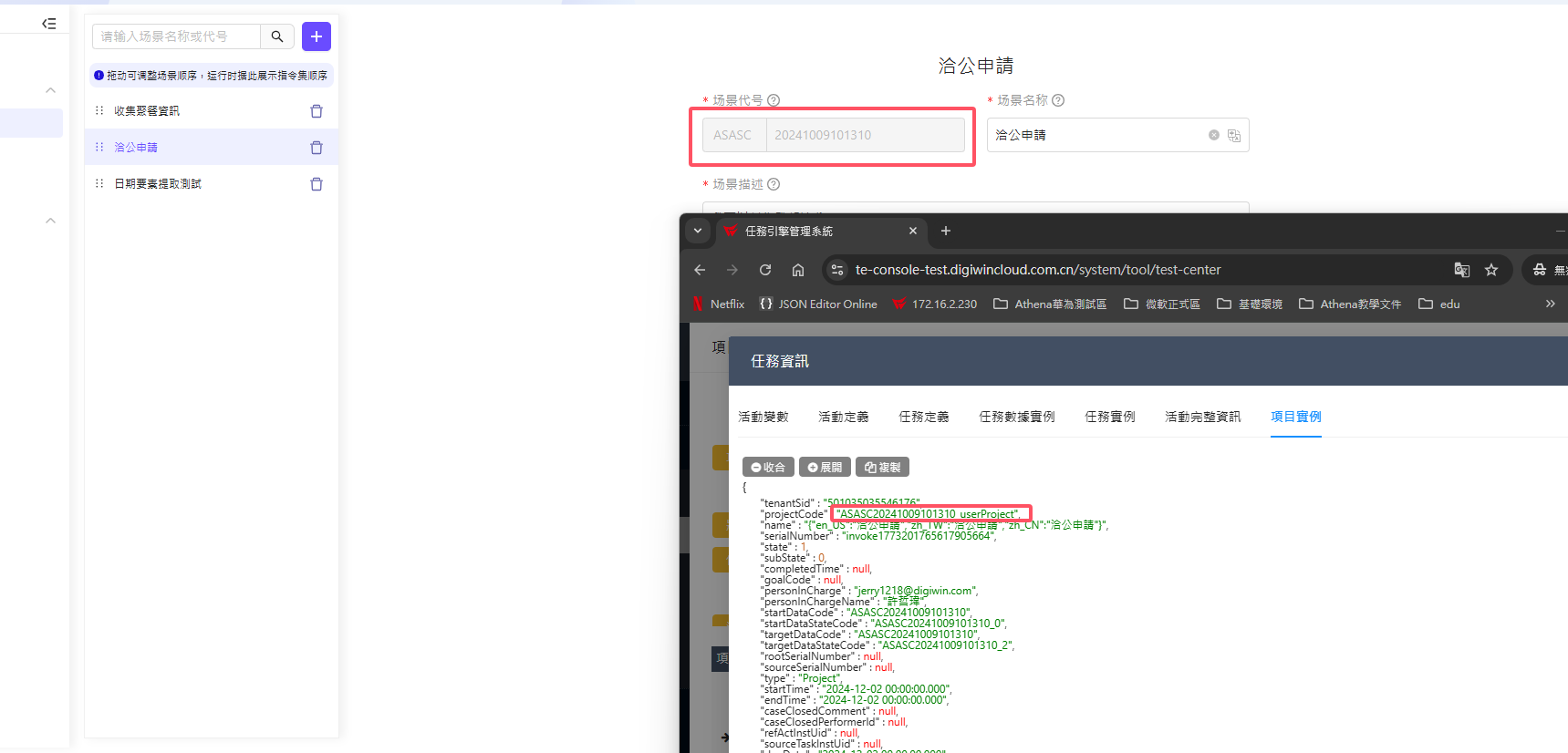Viewport: 1568px width, 753px height.
Task: View site information icon in address bar
Action: [837, 270]
